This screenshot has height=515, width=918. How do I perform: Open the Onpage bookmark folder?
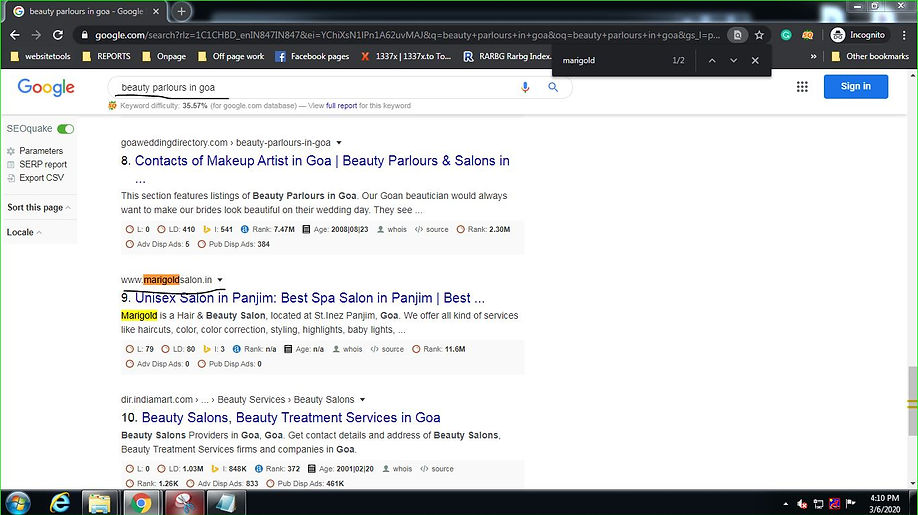[x=165, y=57]
